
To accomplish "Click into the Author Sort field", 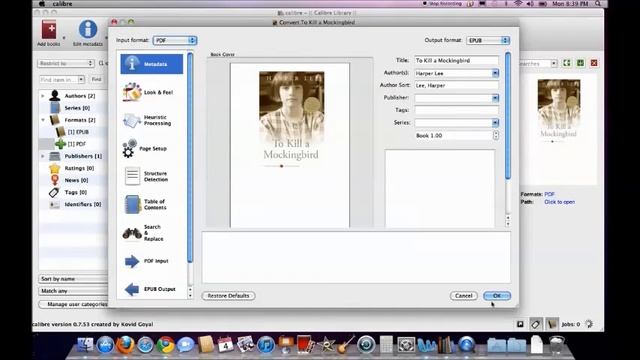I will pyautogui.click(x=456, y=85).
